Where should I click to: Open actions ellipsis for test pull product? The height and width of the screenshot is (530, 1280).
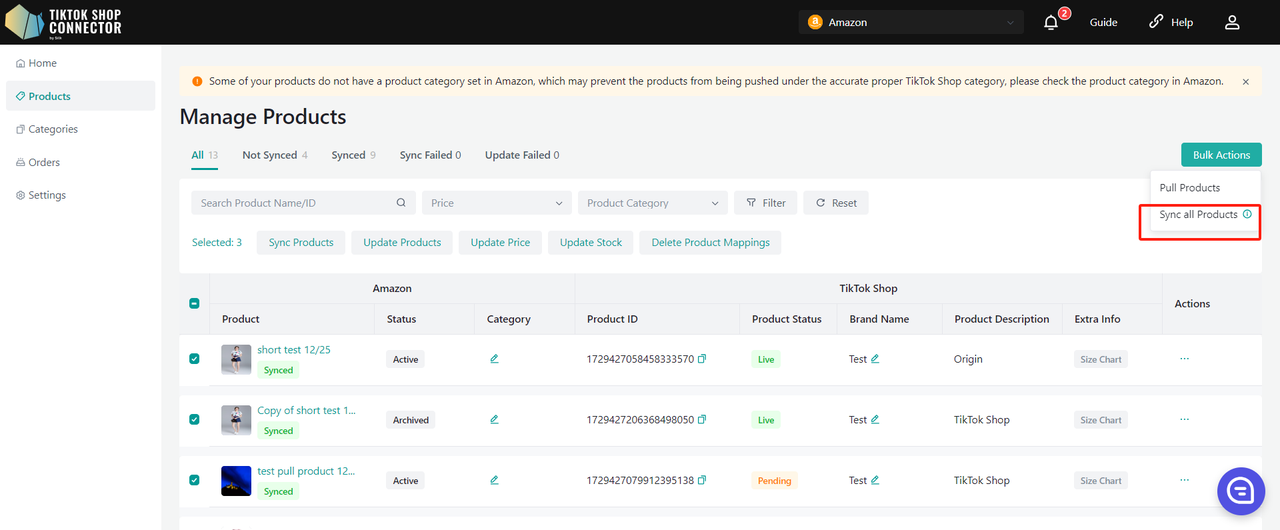pyautogui.click(x=1184, y=480)
